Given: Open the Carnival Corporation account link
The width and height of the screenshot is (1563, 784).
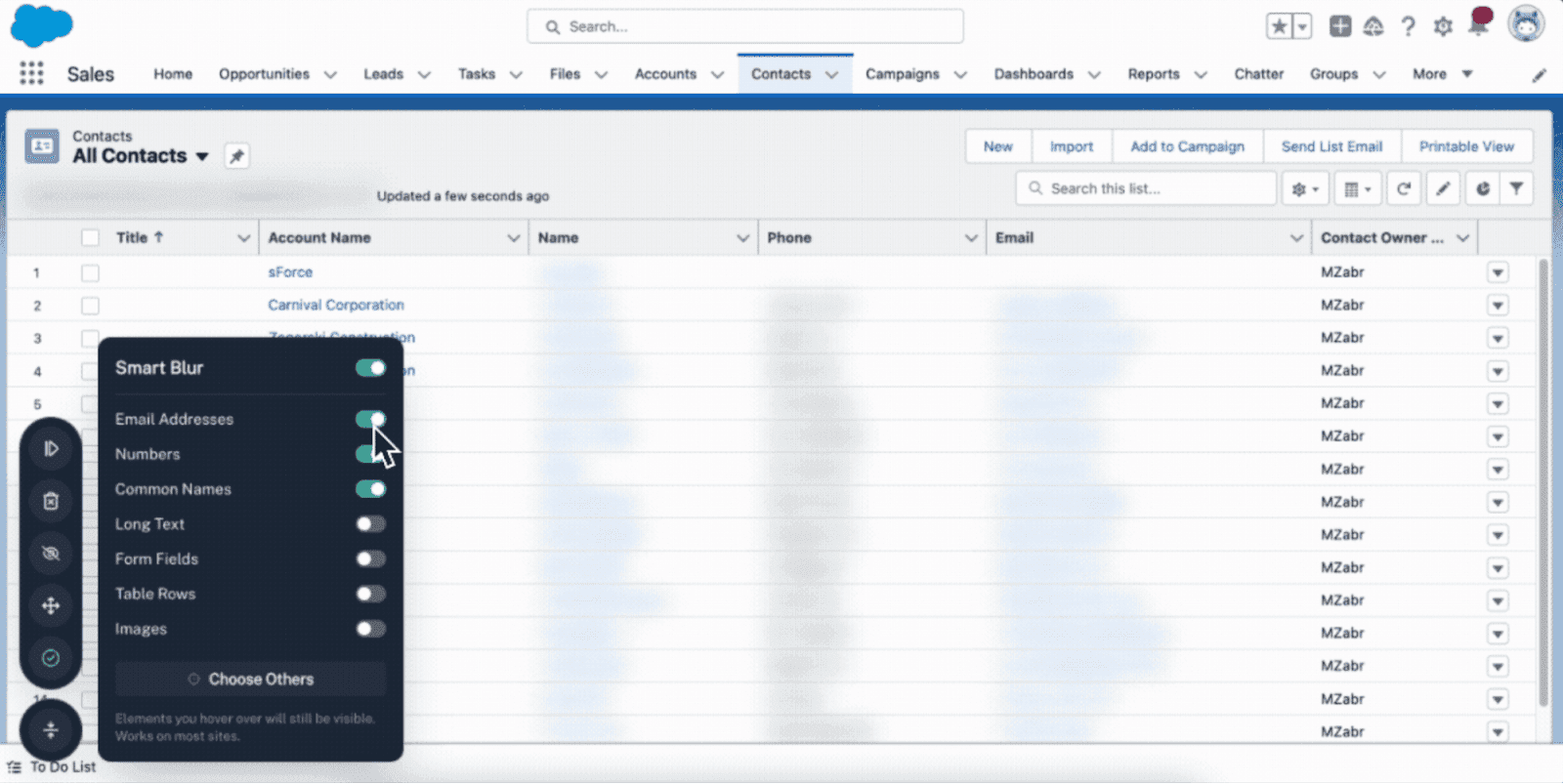Looking at the screenshot, I should (x=336, y=305).
